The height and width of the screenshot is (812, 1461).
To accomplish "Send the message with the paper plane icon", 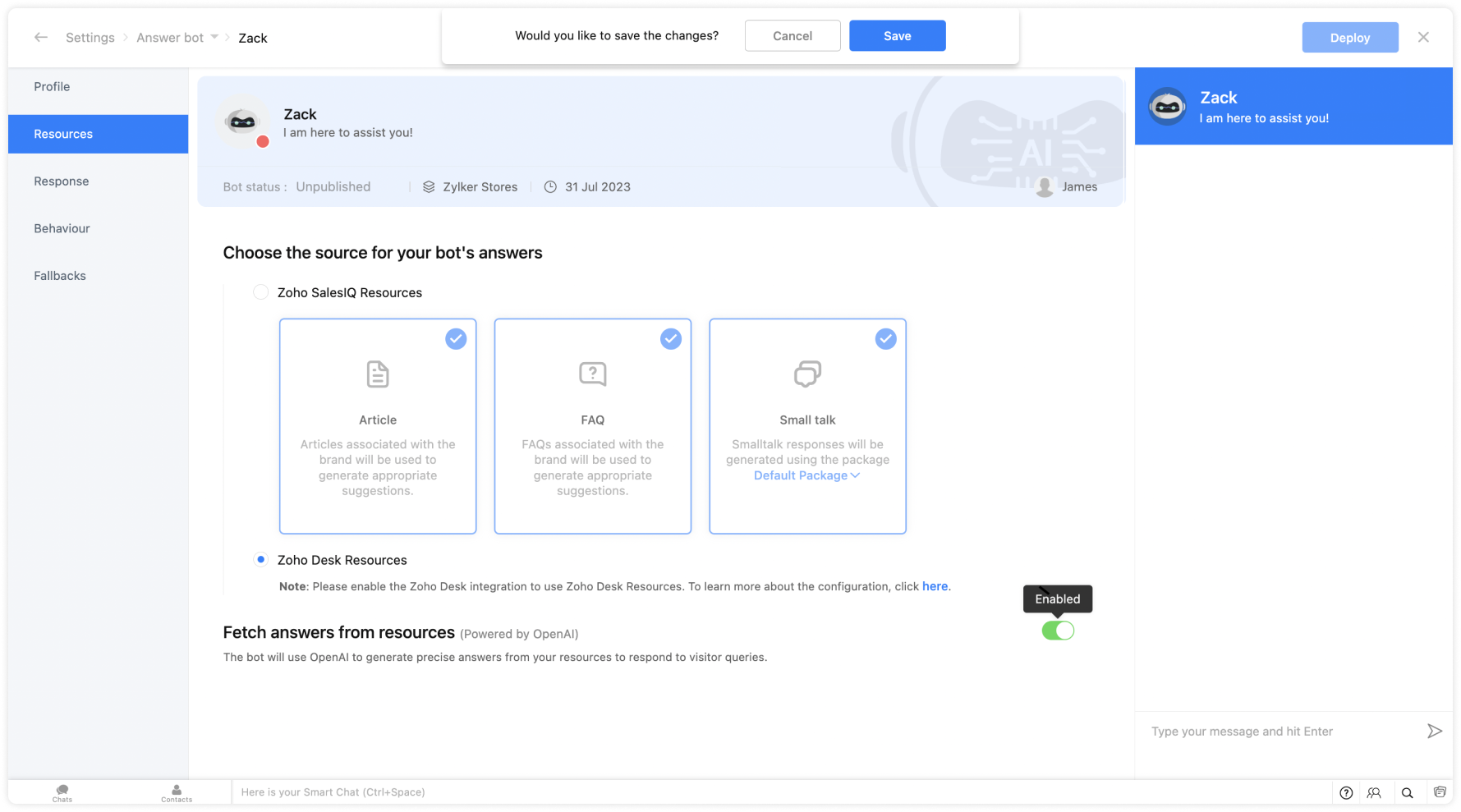I will (1434, 732).
